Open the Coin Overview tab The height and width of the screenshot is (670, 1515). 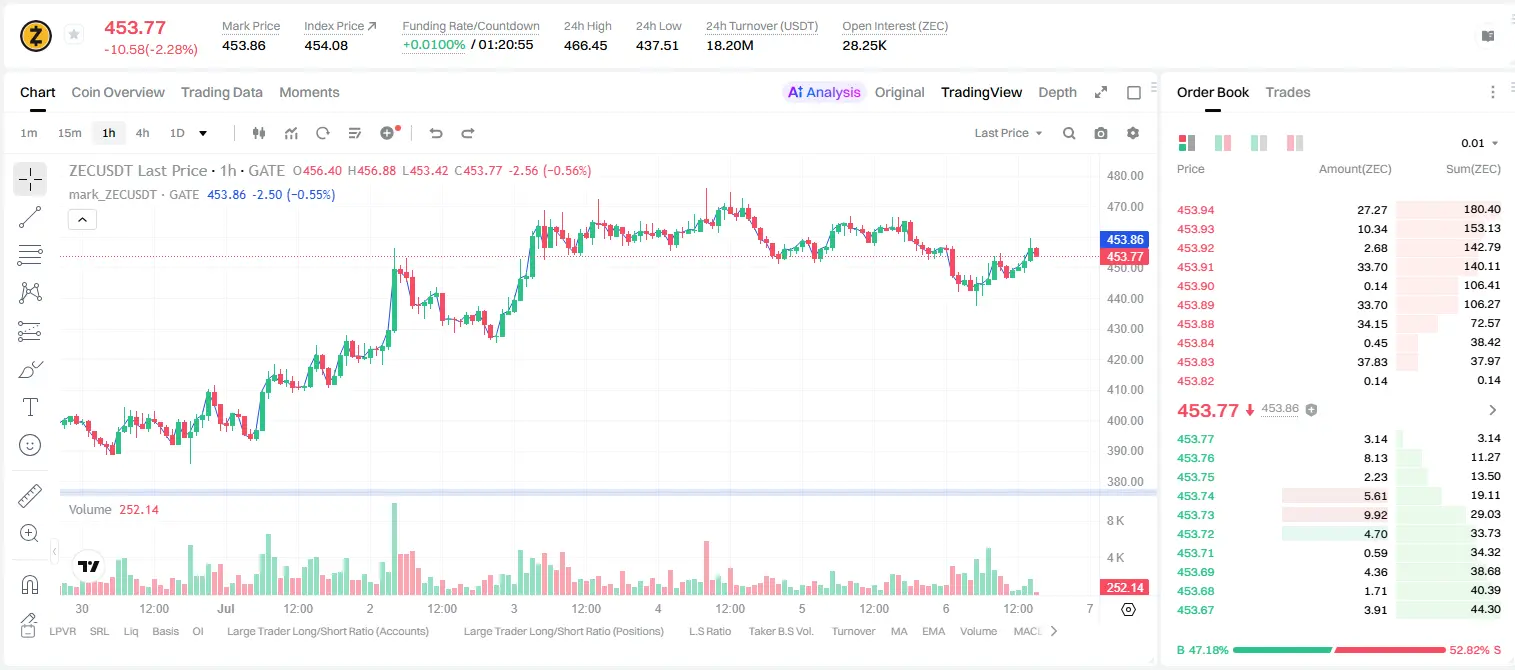pyautogui.click(x=118, y=92)
